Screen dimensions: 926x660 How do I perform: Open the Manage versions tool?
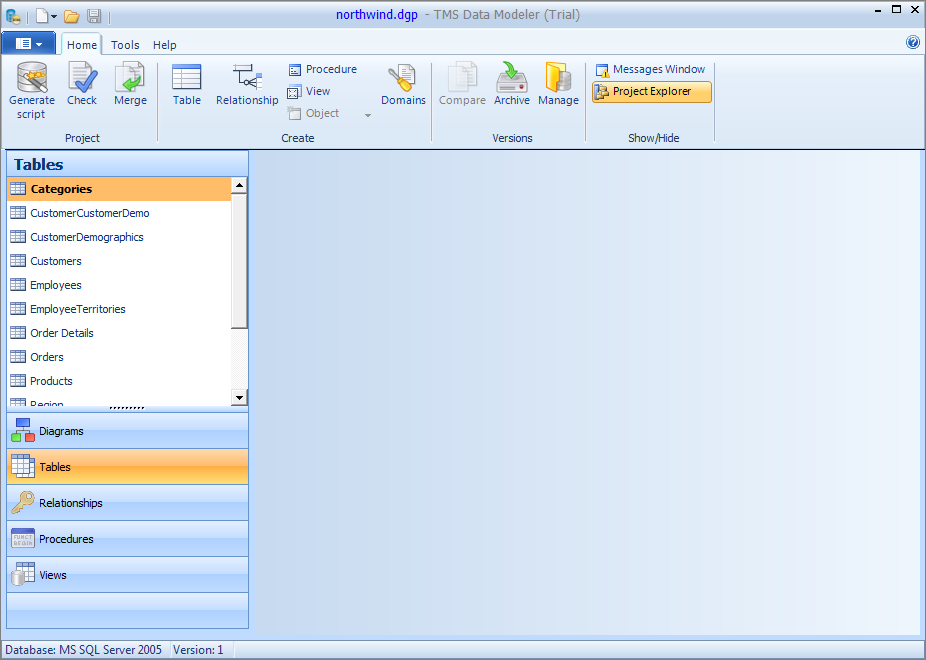(x=558, y=84)
